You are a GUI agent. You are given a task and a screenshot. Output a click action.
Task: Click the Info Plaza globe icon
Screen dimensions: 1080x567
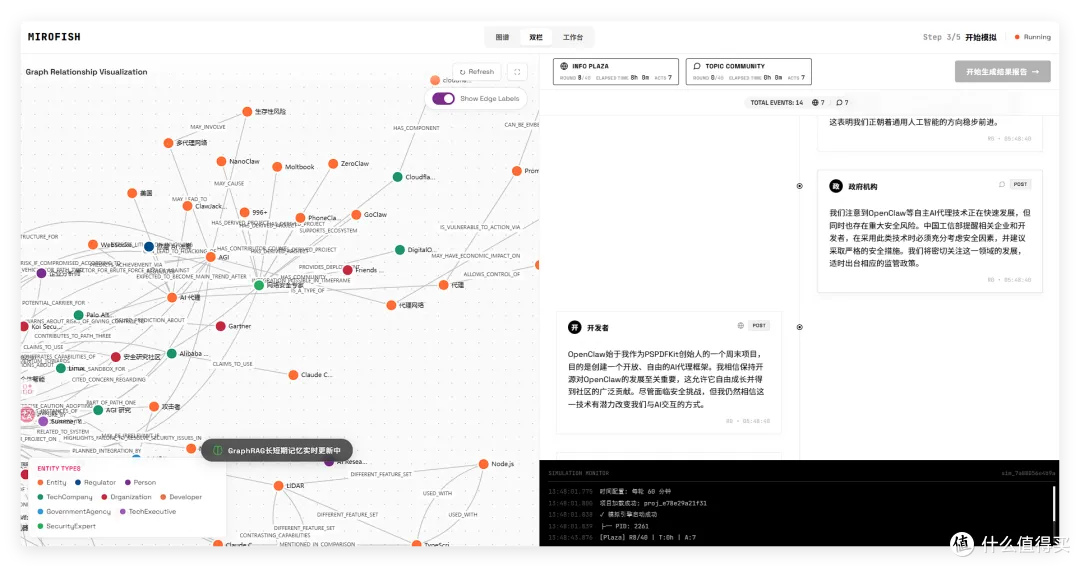[564, 66]
